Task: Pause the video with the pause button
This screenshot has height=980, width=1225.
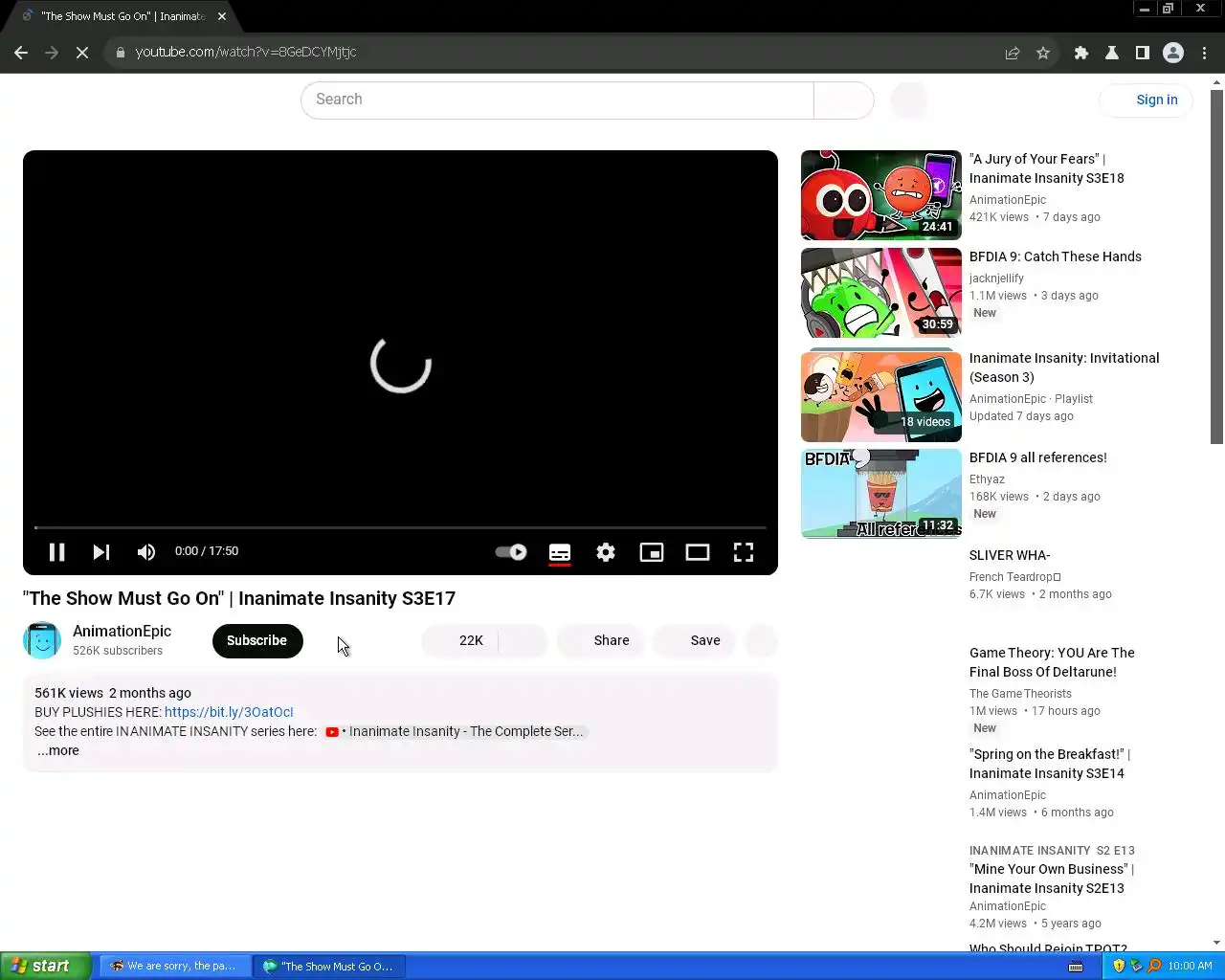Action: 56,552
